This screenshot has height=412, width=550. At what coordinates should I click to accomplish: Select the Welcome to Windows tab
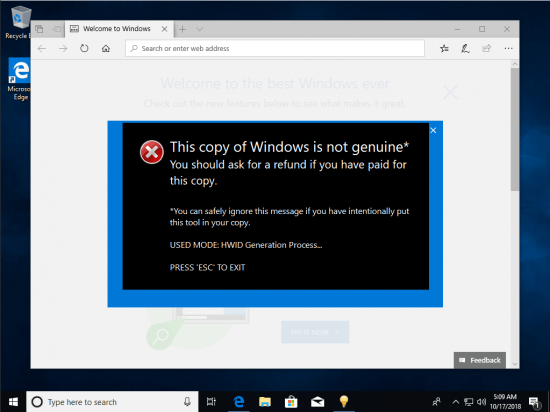point(117,29)
